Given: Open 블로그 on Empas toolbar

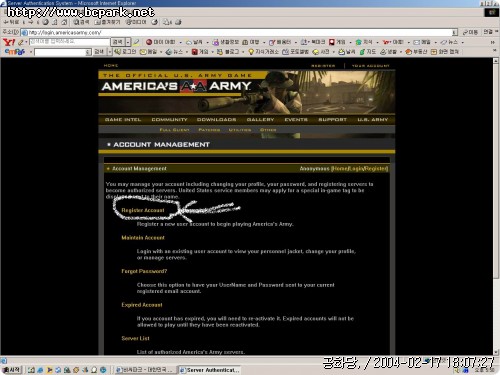Looking at the screenshot, I should (228, 52).
